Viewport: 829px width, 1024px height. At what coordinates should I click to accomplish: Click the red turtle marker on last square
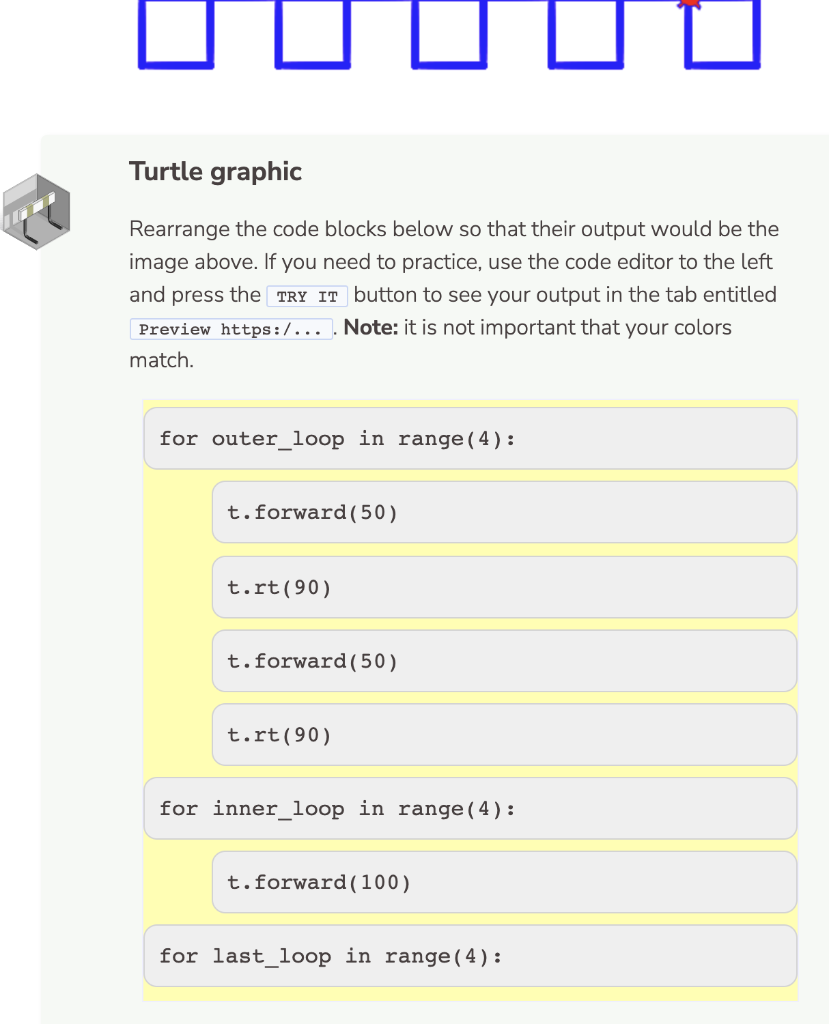689,4
